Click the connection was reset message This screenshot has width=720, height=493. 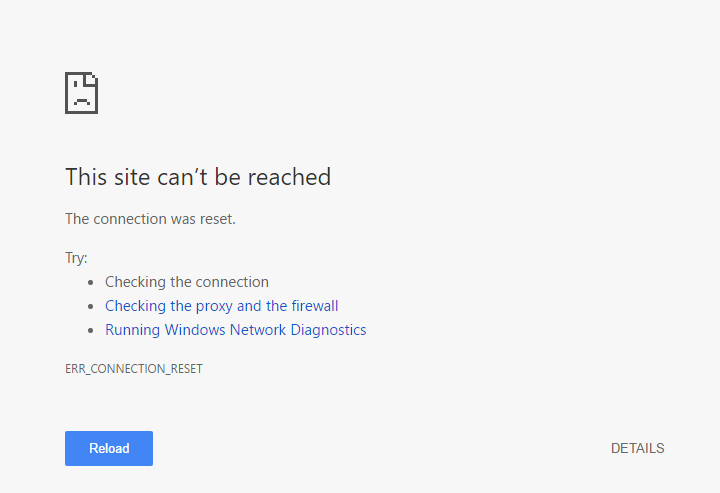pyautogui.click(x=150, y=219)
